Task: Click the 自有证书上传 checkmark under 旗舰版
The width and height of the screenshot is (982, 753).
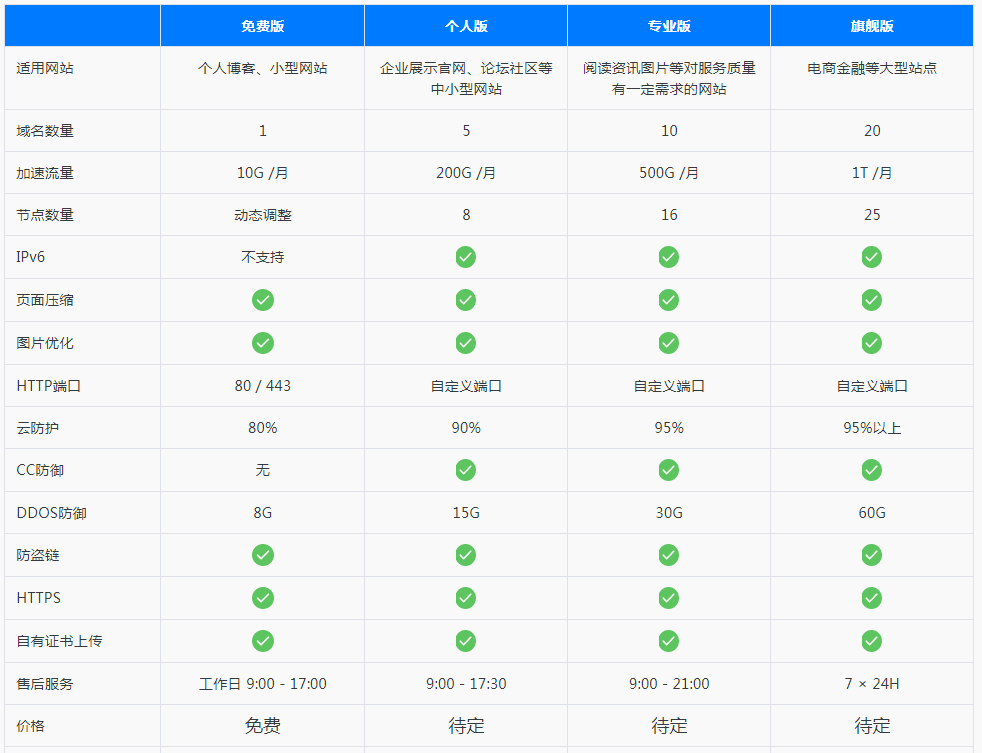Action: [871, 641]
